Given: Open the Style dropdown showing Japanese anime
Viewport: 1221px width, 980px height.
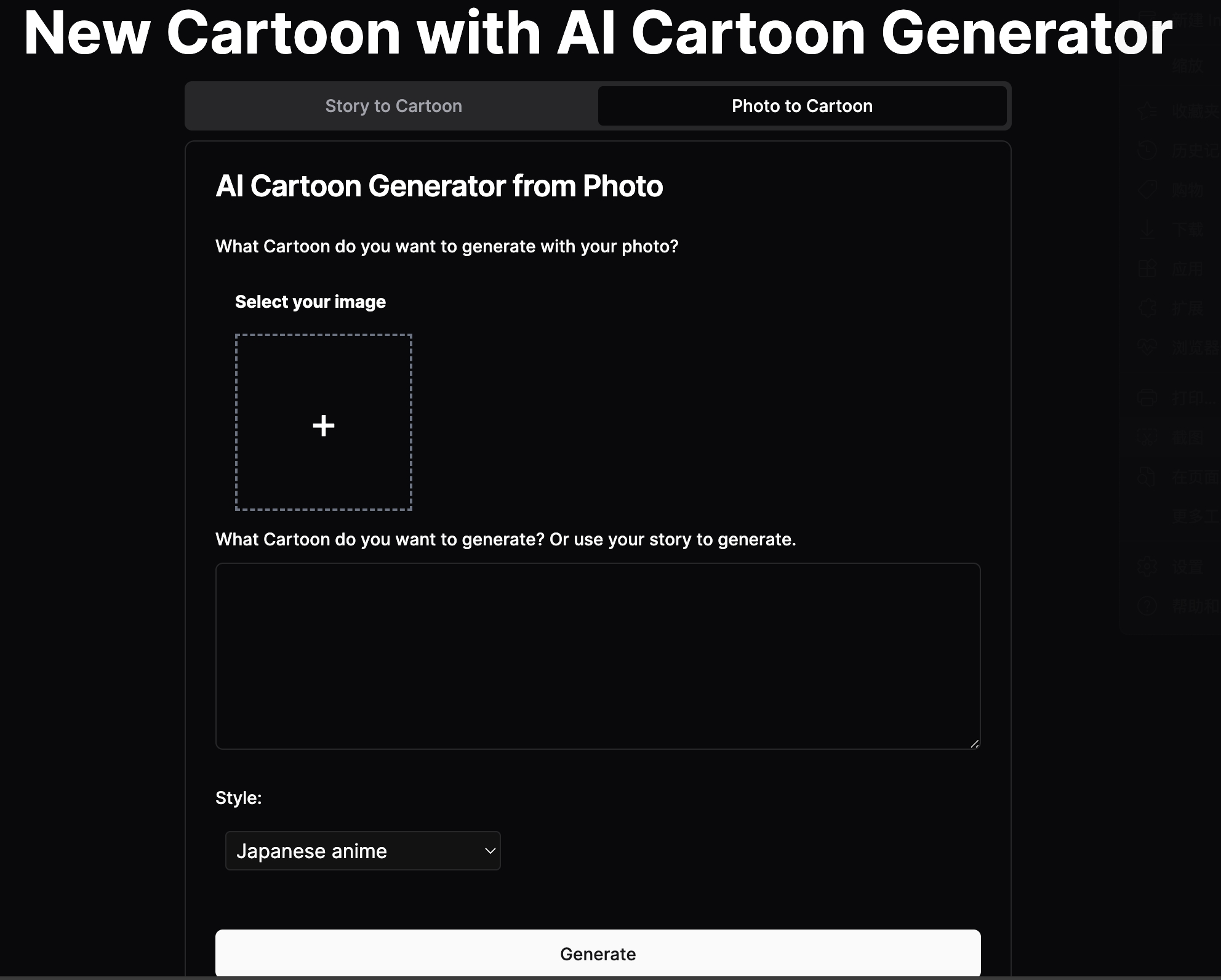Looking at the screenshot, I should click(363, 851).
